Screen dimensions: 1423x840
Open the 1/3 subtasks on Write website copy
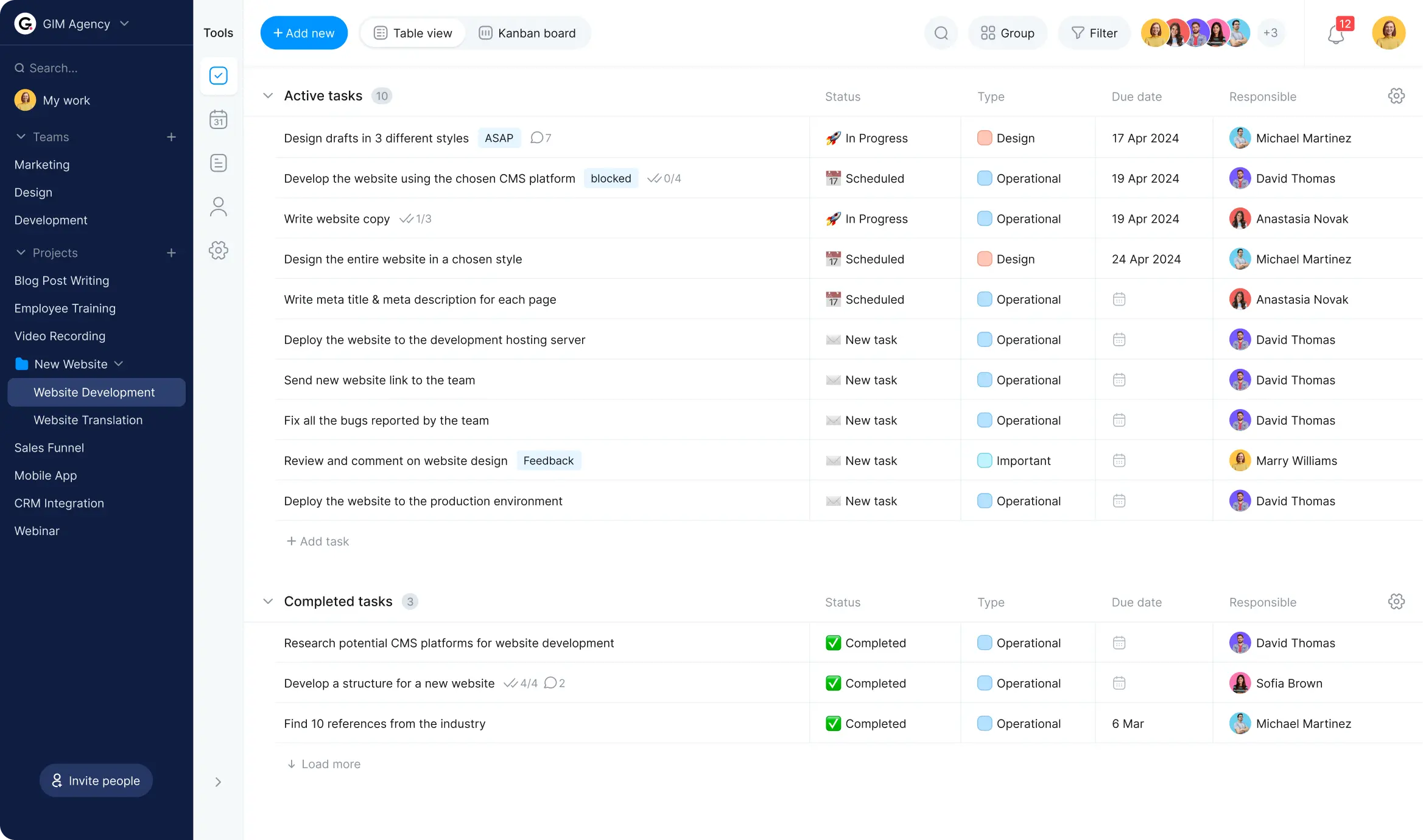415,219
